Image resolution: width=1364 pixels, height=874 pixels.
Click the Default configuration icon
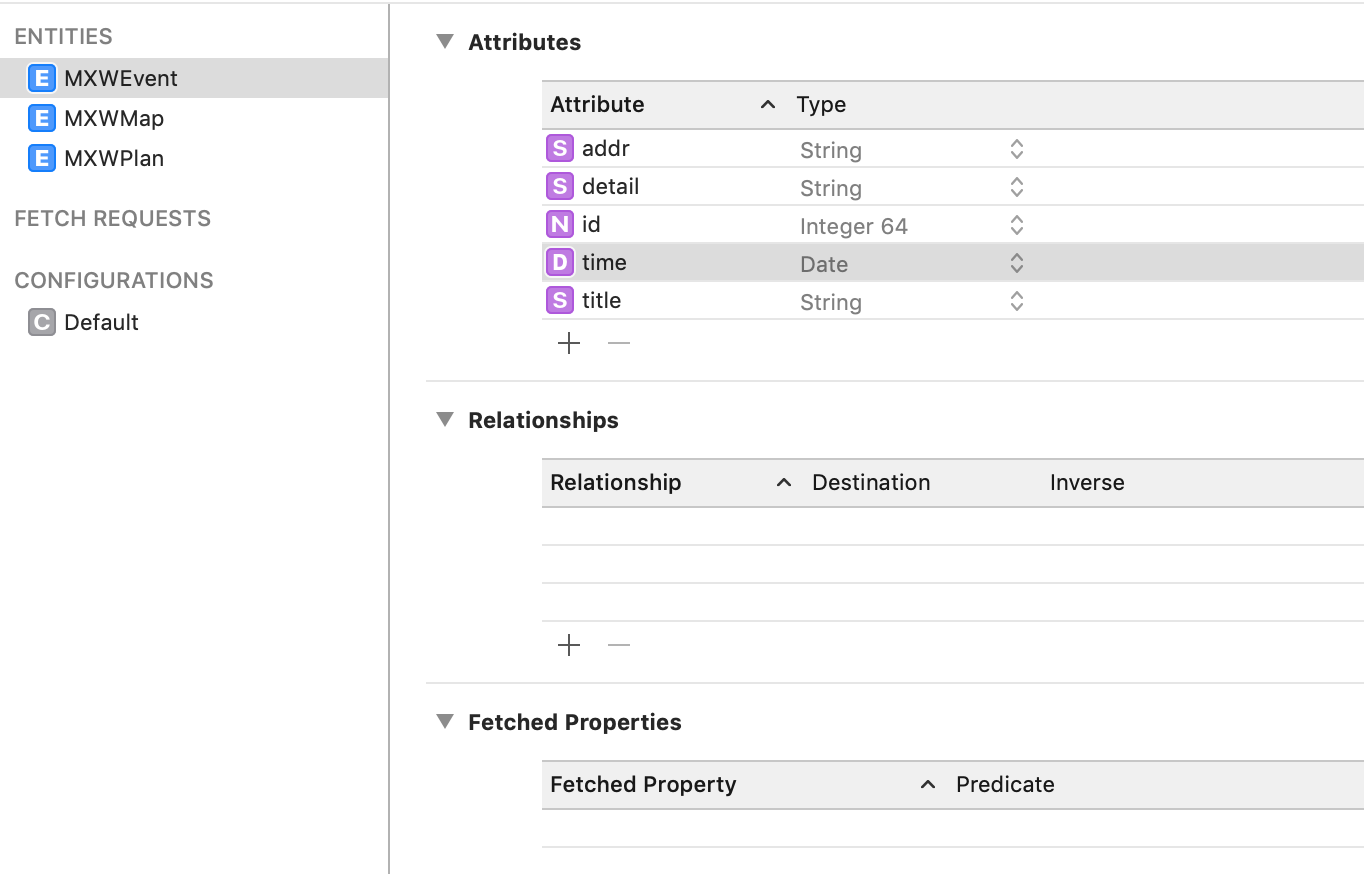(41, 322)
